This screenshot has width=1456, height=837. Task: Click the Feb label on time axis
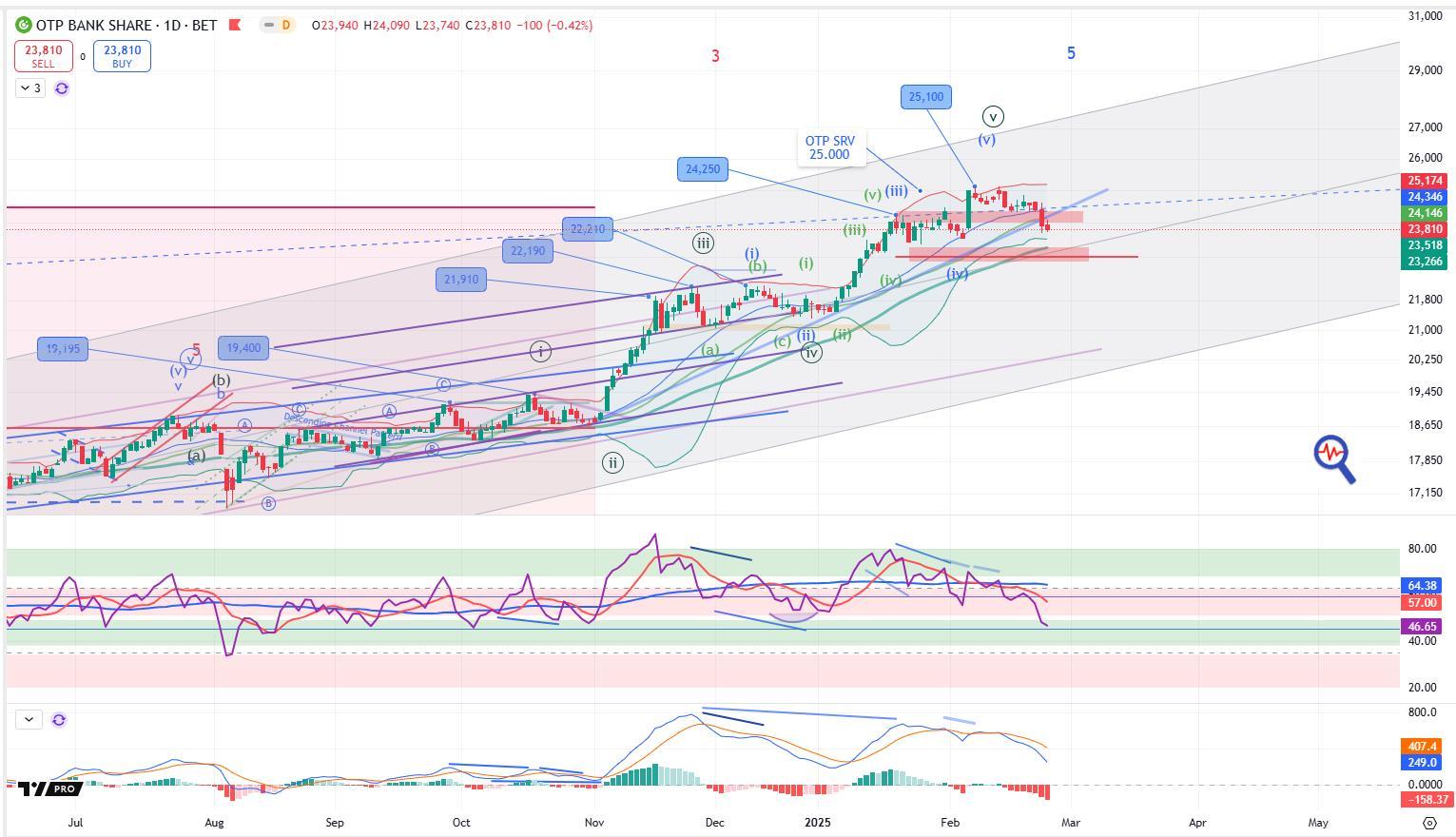click(x=949, y=823)
